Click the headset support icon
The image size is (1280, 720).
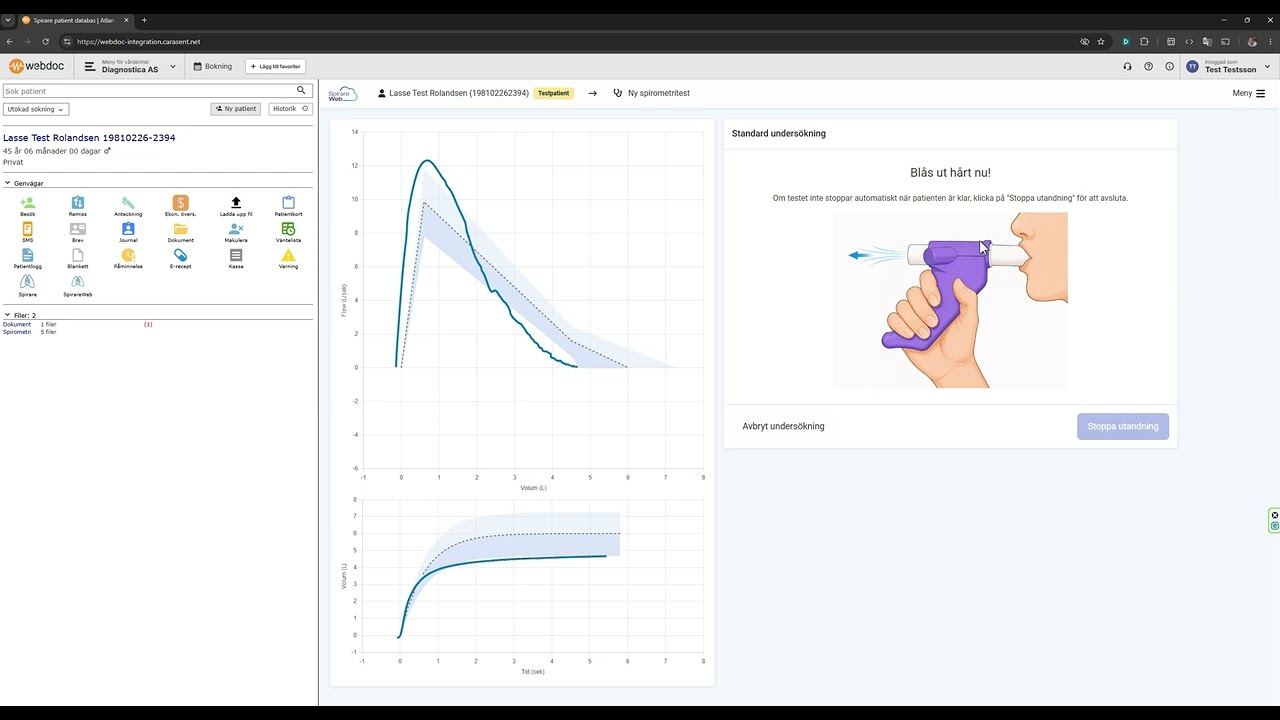click(1127, 67)
